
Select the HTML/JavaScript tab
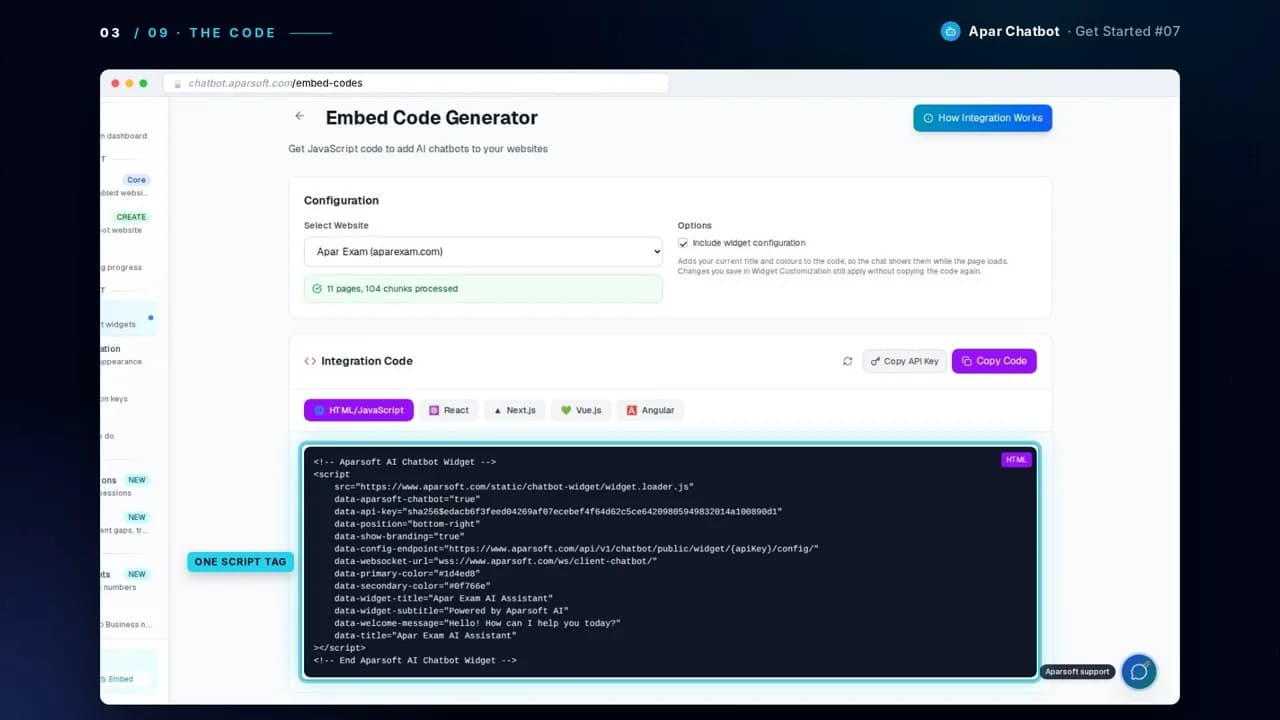(x=359, y=410)
